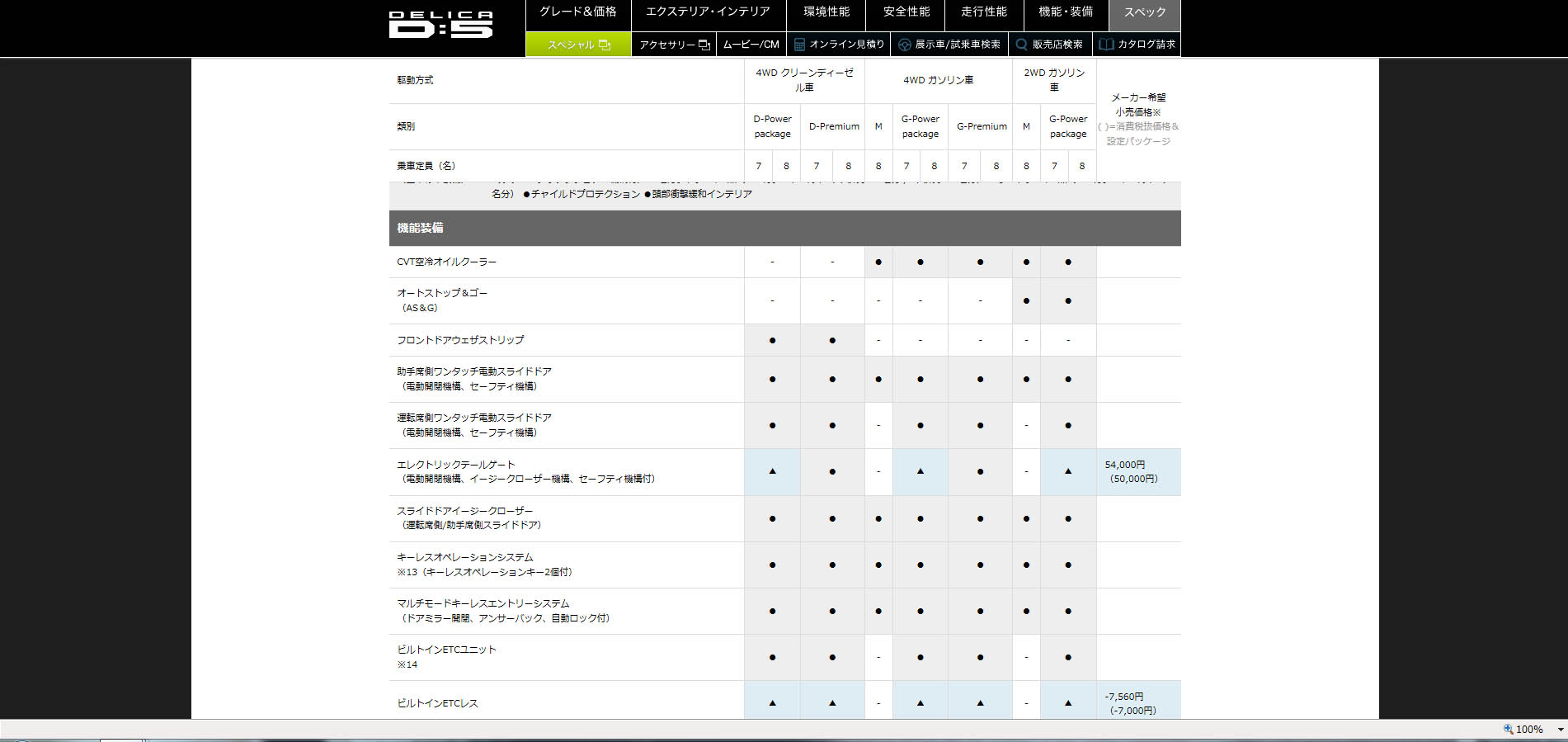This screenshot has height=742, width=1568.
Task: Click the 乗車定員(名) row header
Action: pyautogui.click(x=426, y=166)
